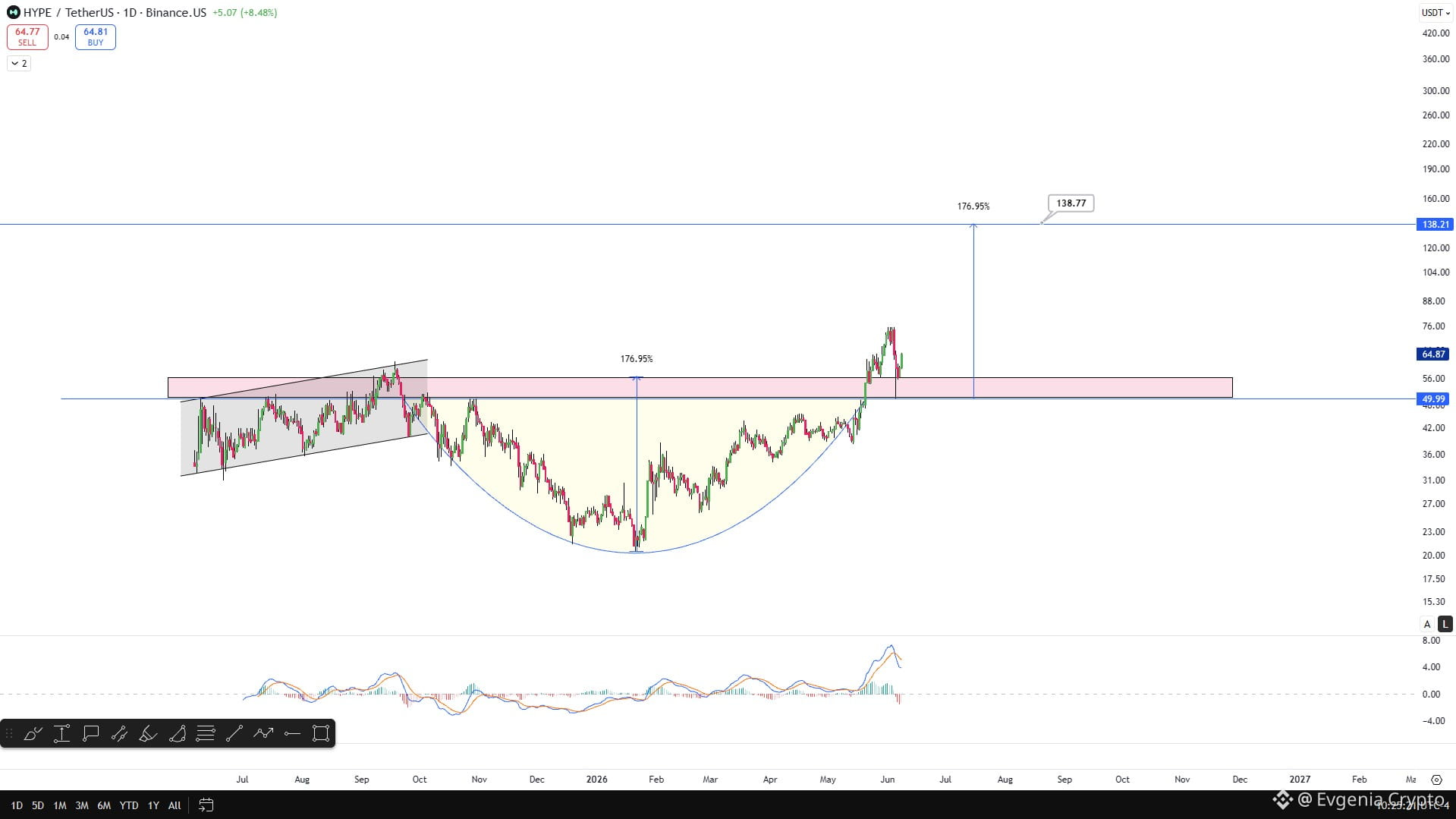1456x819 pixels.
Task: Select the Fibonacci retracement lines tool
Action: [x=206, y=733]
